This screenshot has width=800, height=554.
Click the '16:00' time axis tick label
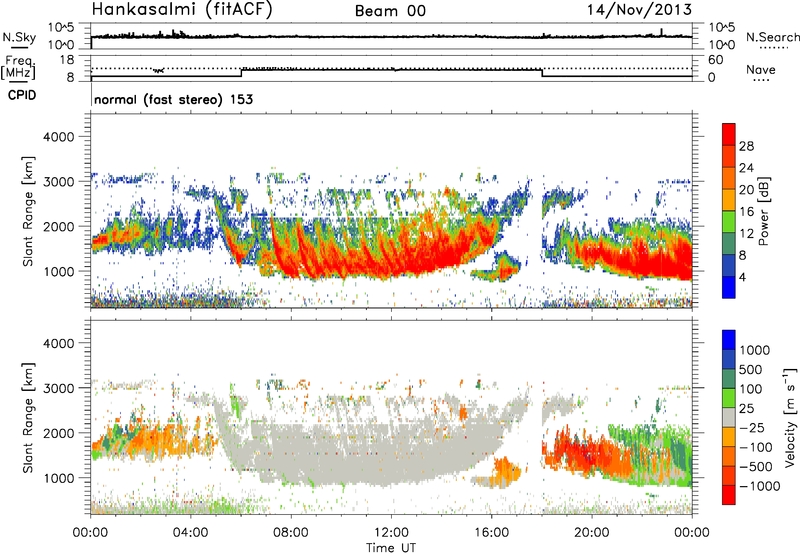click(x=491, y=533)
